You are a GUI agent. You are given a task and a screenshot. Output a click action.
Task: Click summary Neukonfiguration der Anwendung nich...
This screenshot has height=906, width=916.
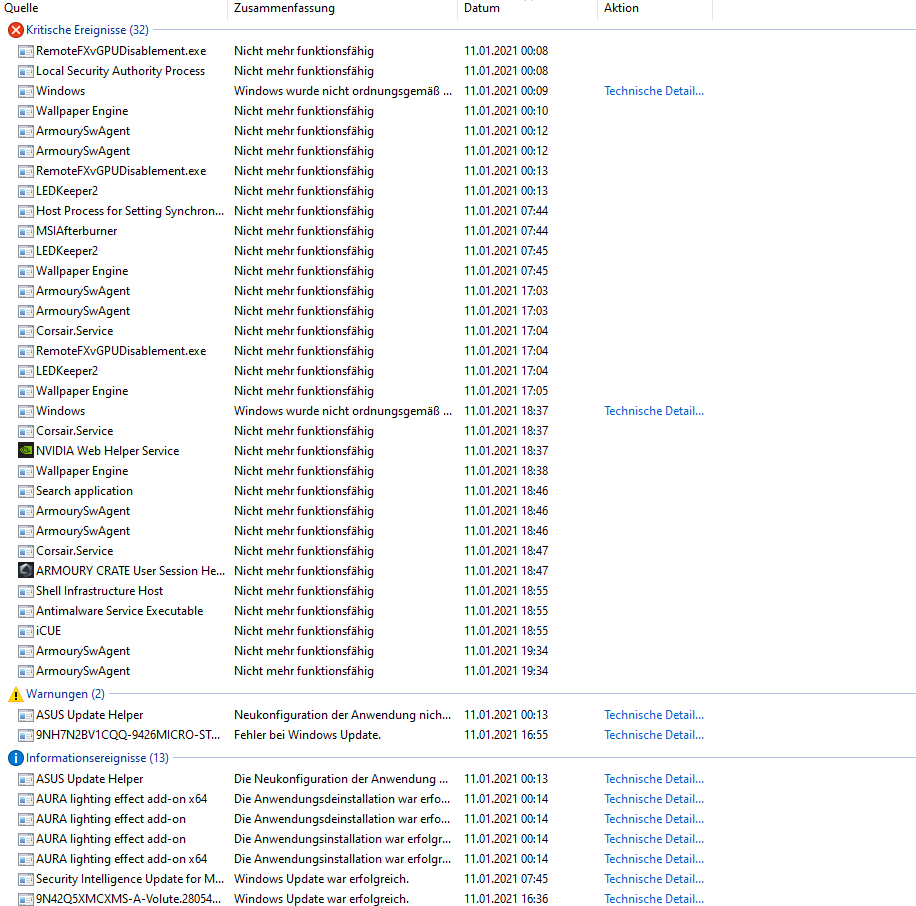(342, 715)
